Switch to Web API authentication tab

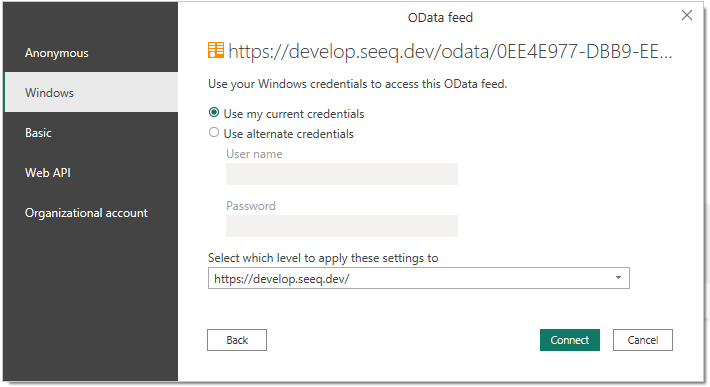tap(91, 172)
